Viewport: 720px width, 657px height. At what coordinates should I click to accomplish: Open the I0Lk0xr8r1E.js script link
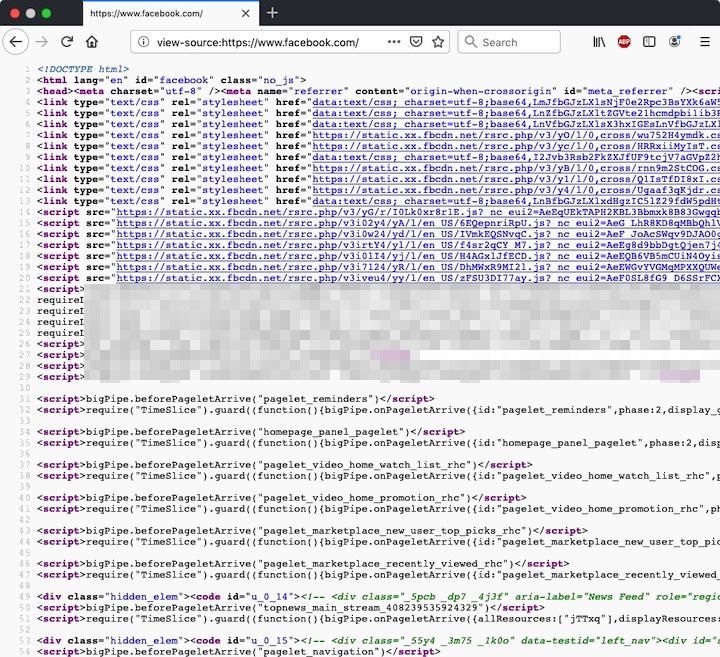(x=418, y=213)
